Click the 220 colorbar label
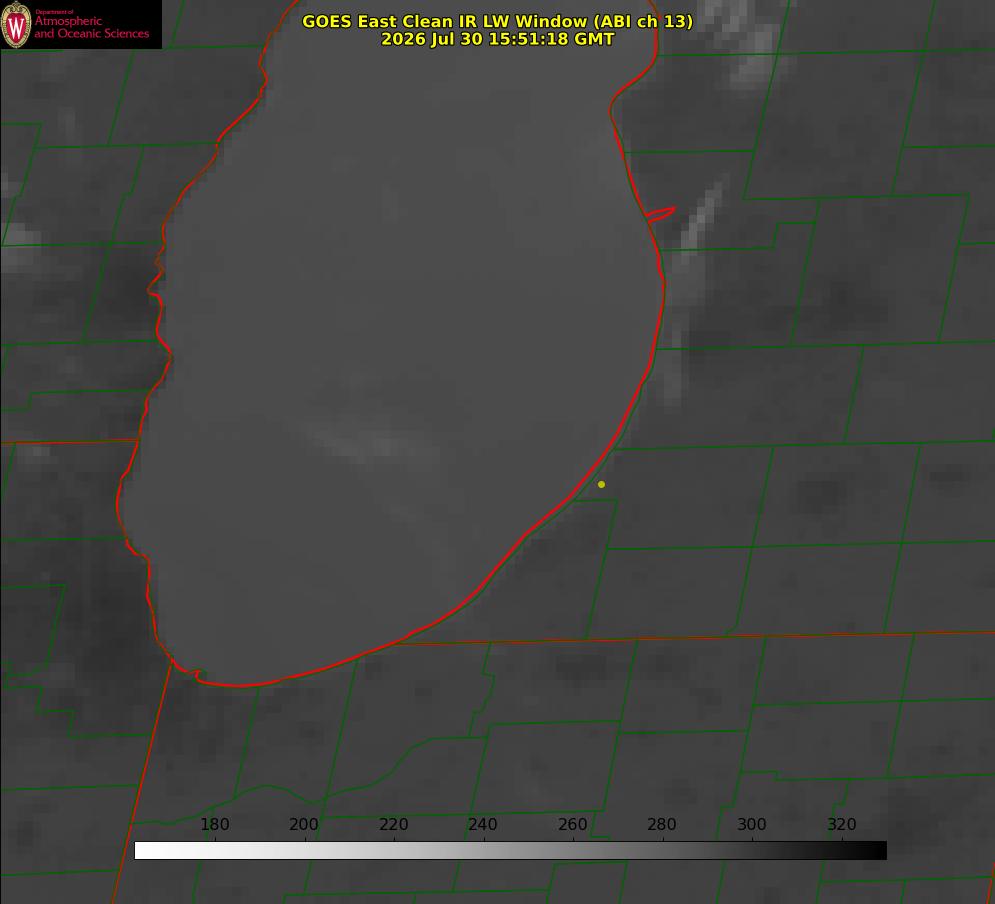The height and width of the screenshot is (904, 995). click(393, 825)
